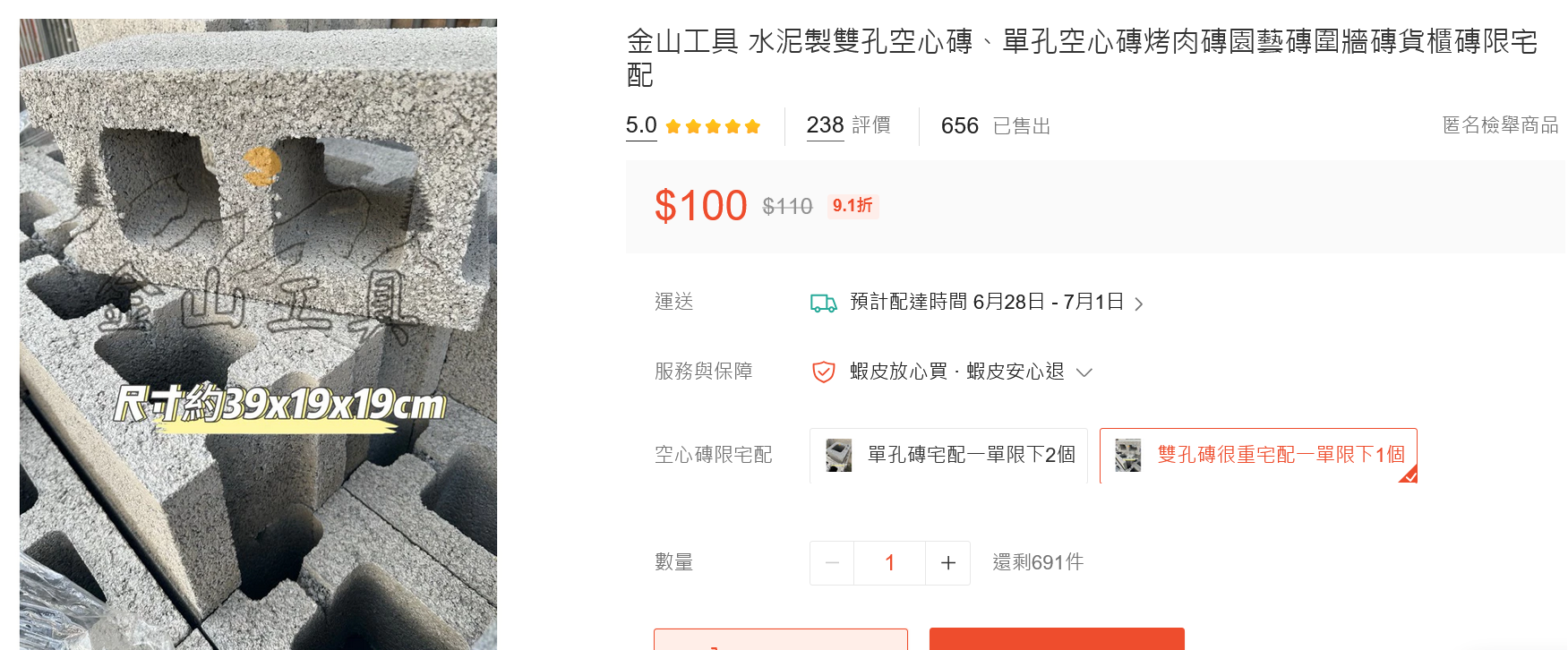This screenshot has height=650, width=1568.
Task: Click the 9.1折 discount badge
Action: tap(853, 206)
